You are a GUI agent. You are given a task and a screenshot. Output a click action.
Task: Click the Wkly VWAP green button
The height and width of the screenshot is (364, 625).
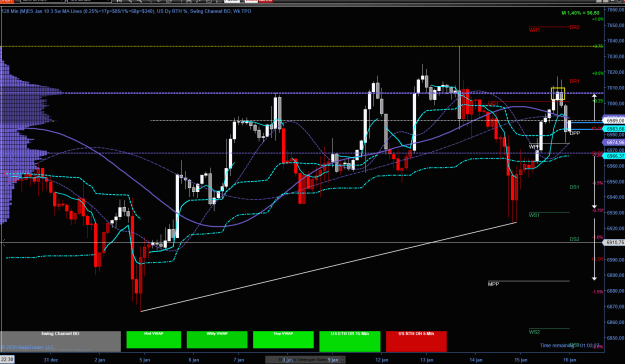pyautogui.click(x=217, y=340)
